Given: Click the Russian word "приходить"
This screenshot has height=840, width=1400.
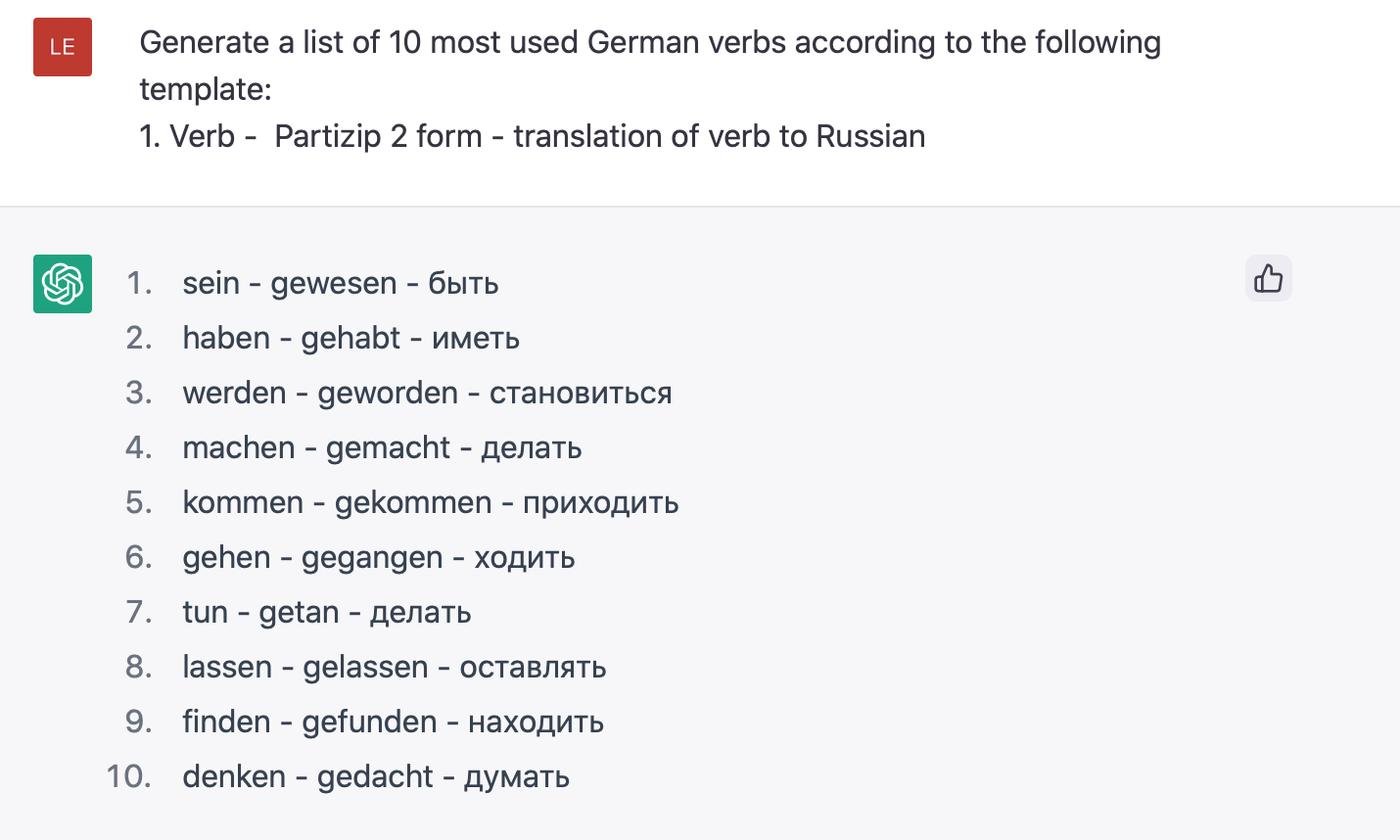Looking at the screenshot, I should (600, 502).
